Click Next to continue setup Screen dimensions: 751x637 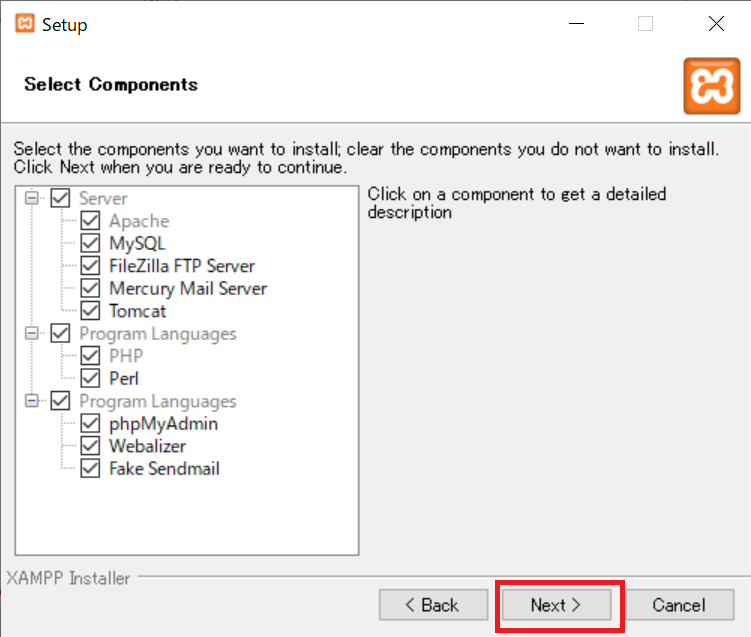(556, 605)
